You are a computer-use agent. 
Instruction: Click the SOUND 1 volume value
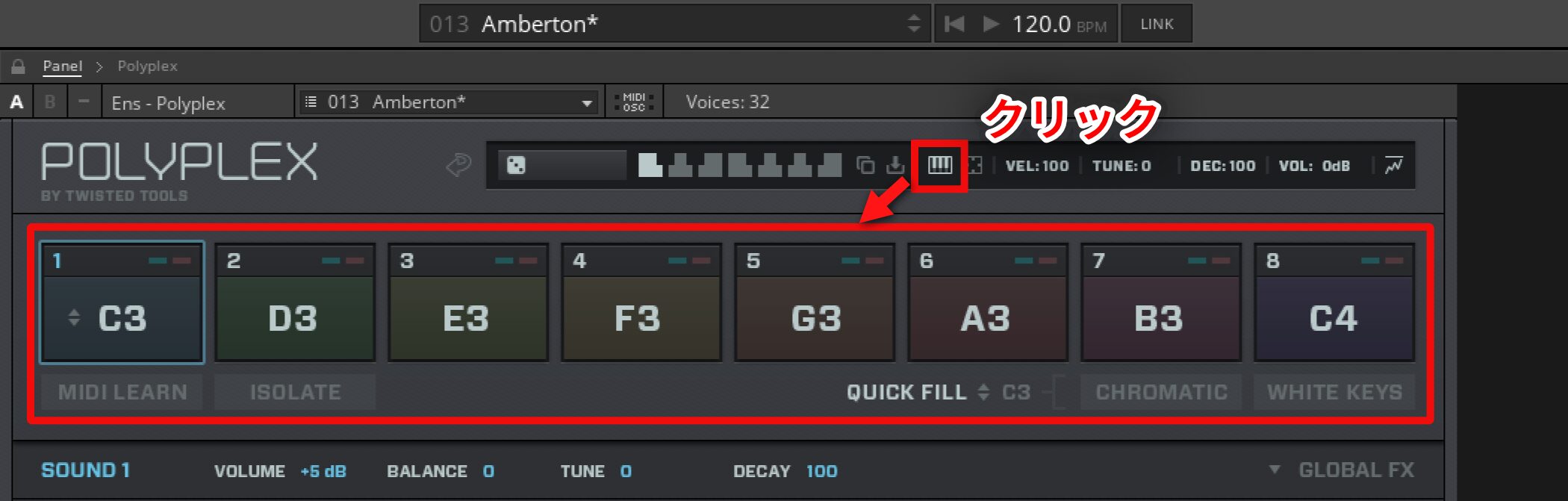coord(323,471)
